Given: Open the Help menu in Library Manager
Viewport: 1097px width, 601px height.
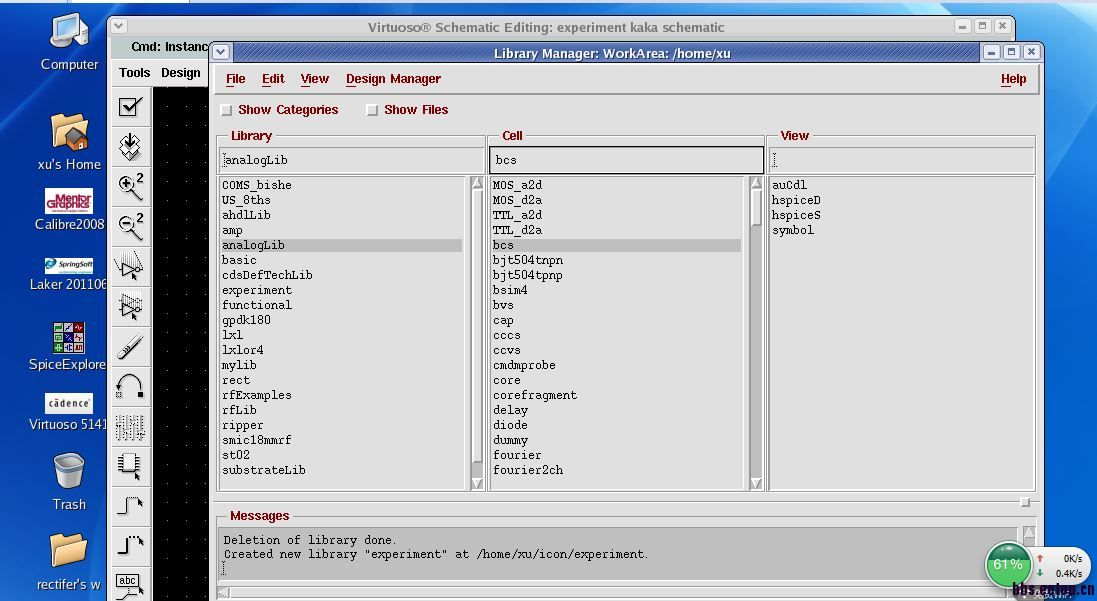Looking at the screenshot, I should click(1013, 79).
